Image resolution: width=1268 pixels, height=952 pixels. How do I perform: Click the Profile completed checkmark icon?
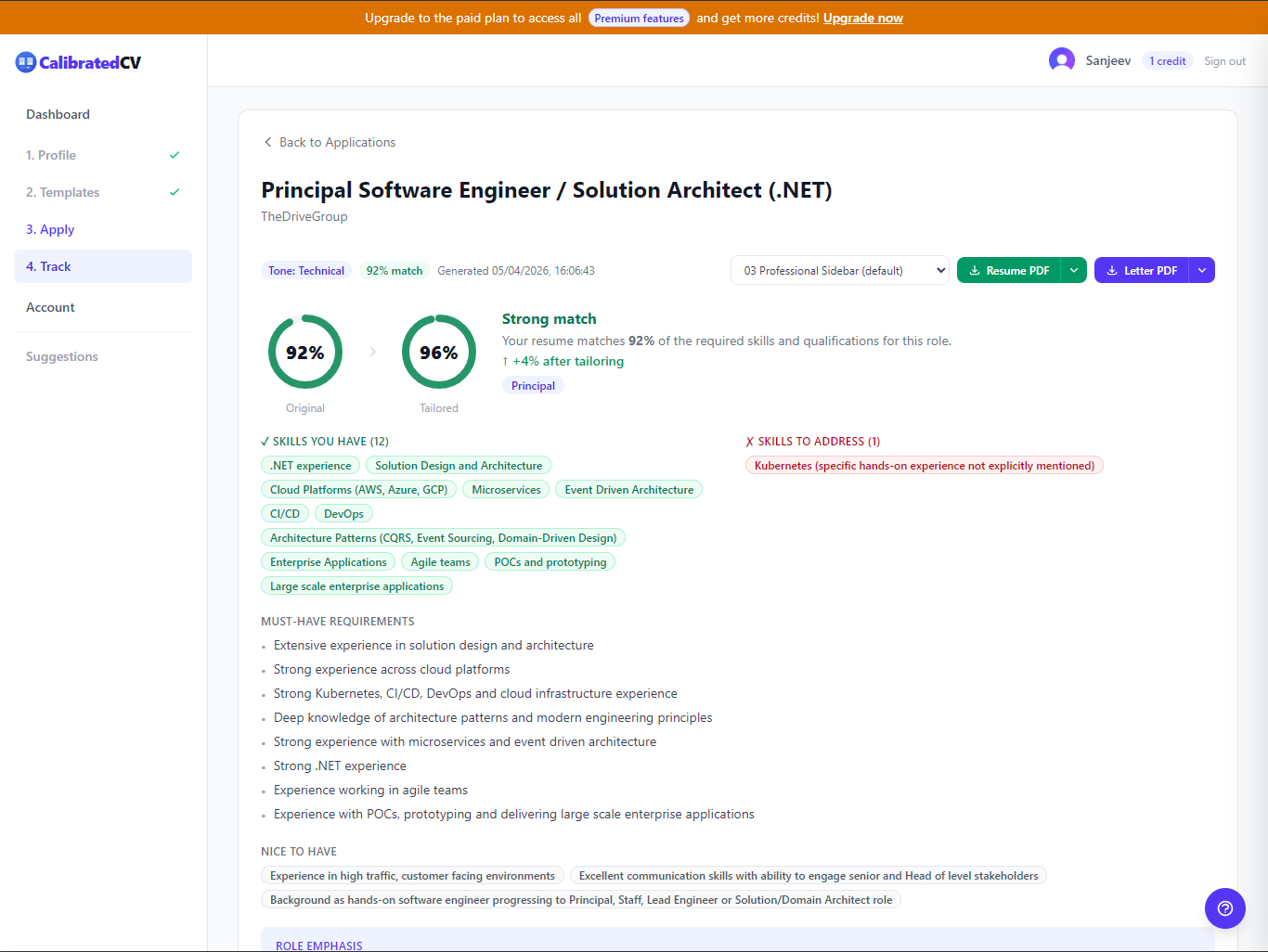point(175,155)
